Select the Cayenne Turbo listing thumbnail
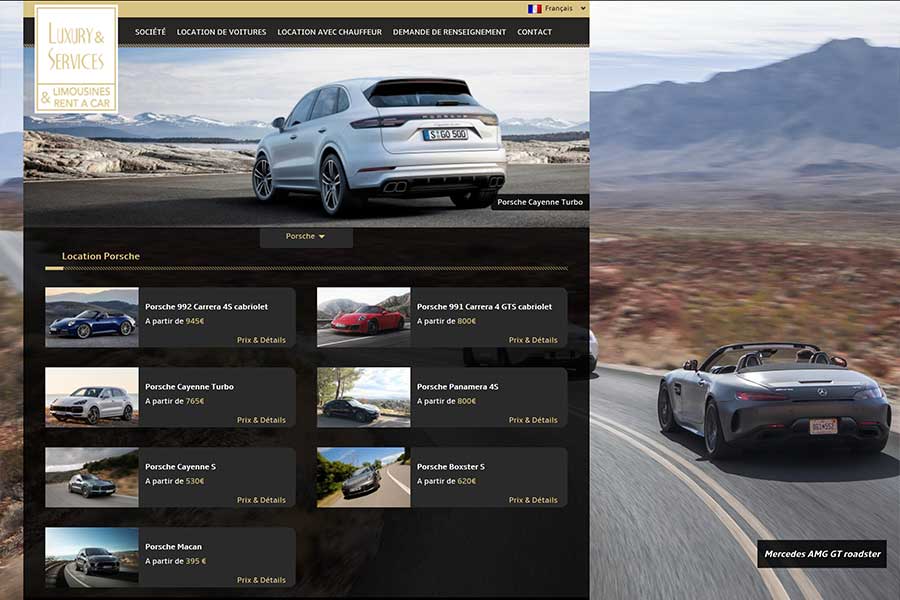Viewport: 900px width, 600px height. [92, 397]
